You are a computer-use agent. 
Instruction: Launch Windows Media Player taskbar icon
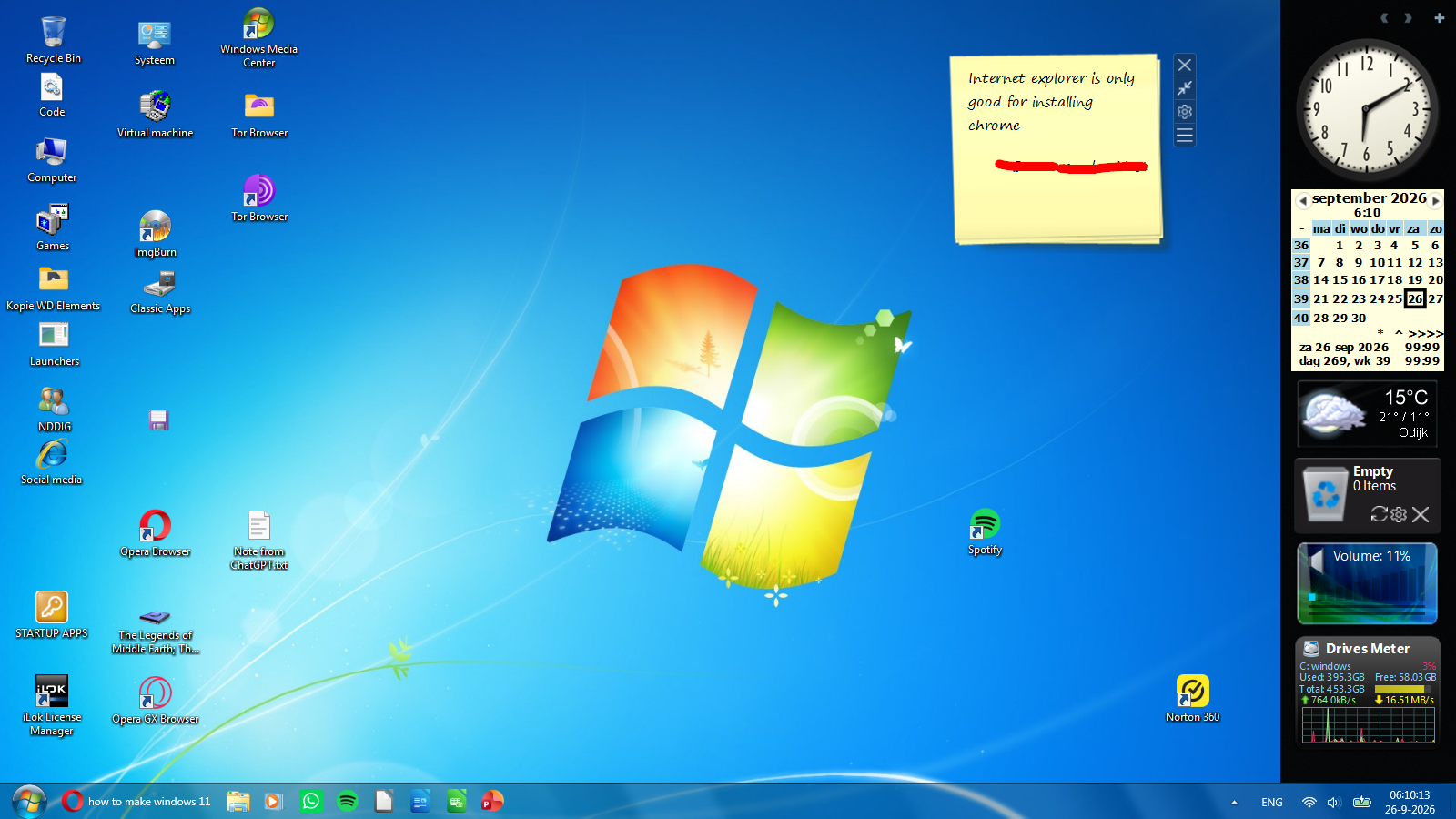273,801
